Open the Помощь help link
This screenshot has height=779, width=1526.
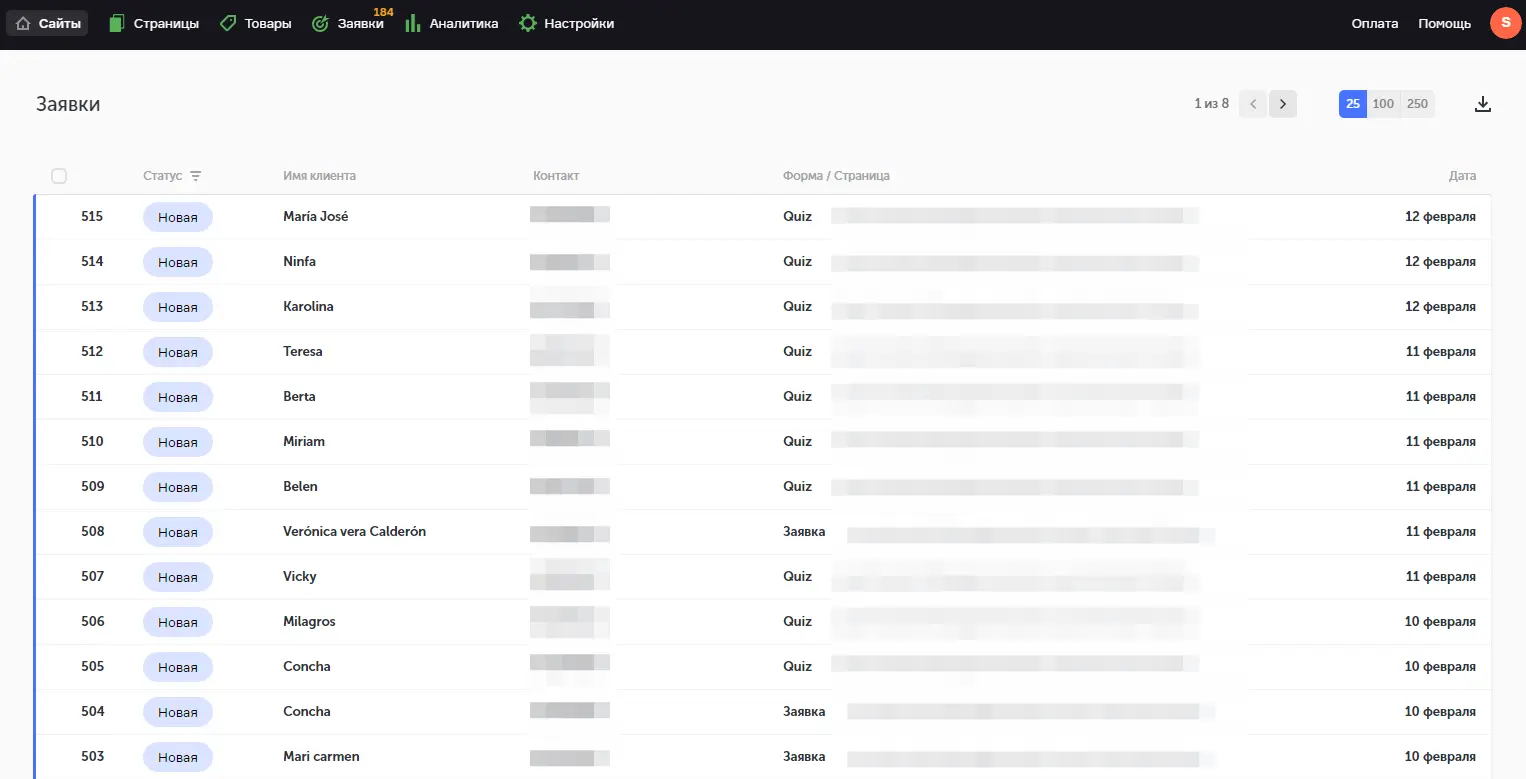point(1444,23)
